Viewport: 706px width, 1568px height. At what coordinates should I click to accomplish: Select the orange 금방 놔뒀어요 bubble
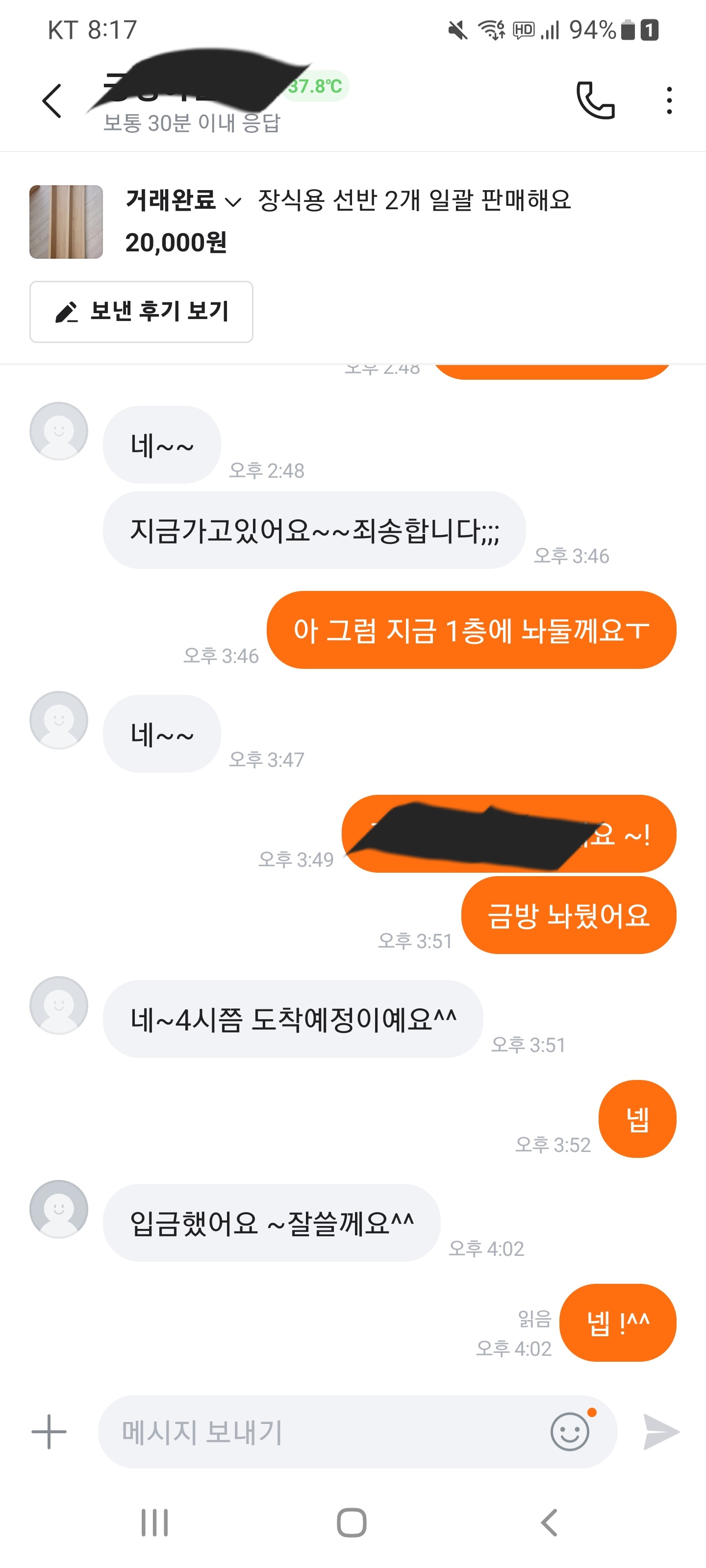[569, 915]
